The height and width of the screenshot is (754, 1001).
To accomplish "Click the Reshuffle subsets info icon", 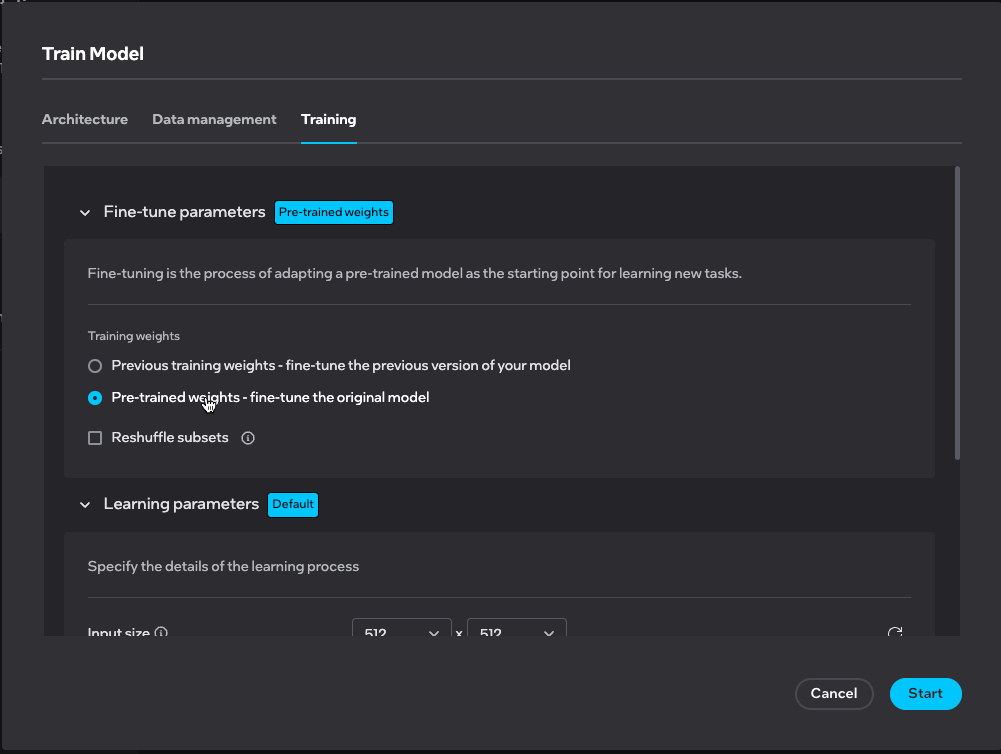I will coord(248,438).
